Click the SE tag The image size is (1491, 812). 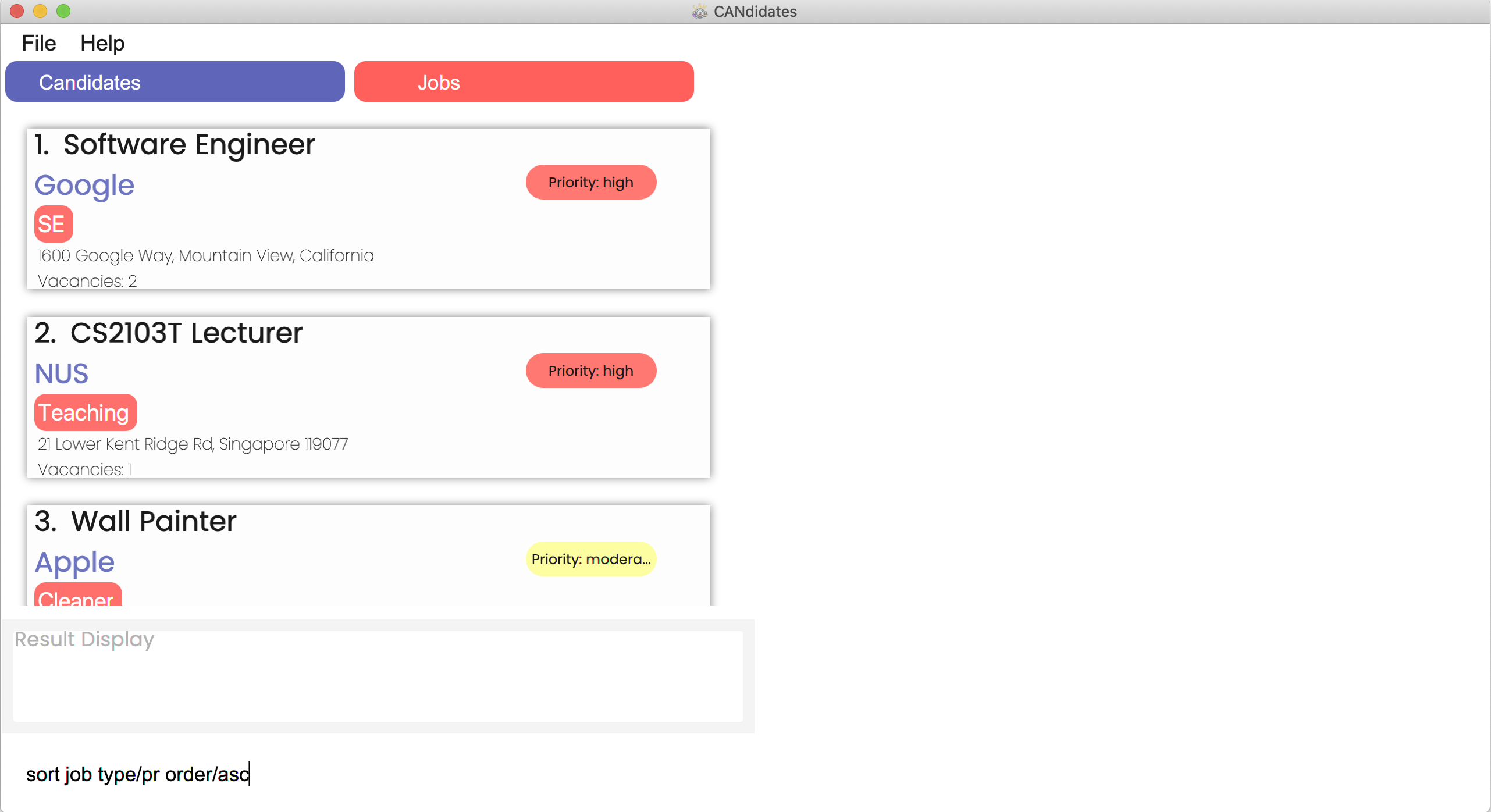coord(54,224)
